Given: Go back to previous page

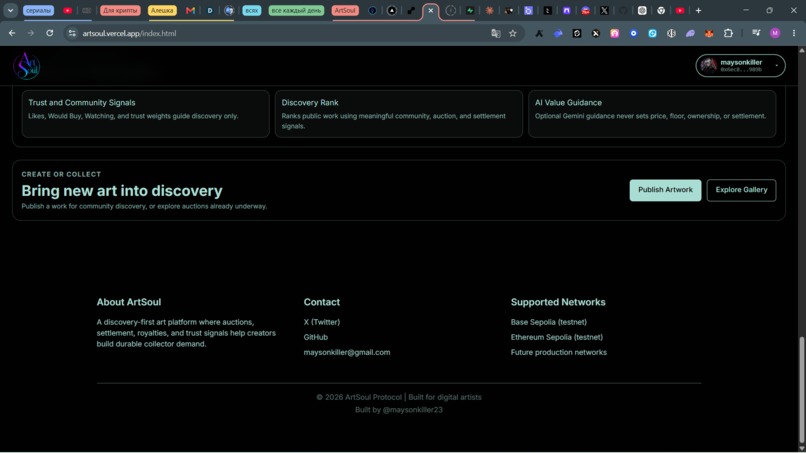Looking at the screenshot, I should (x=12, y=33).
